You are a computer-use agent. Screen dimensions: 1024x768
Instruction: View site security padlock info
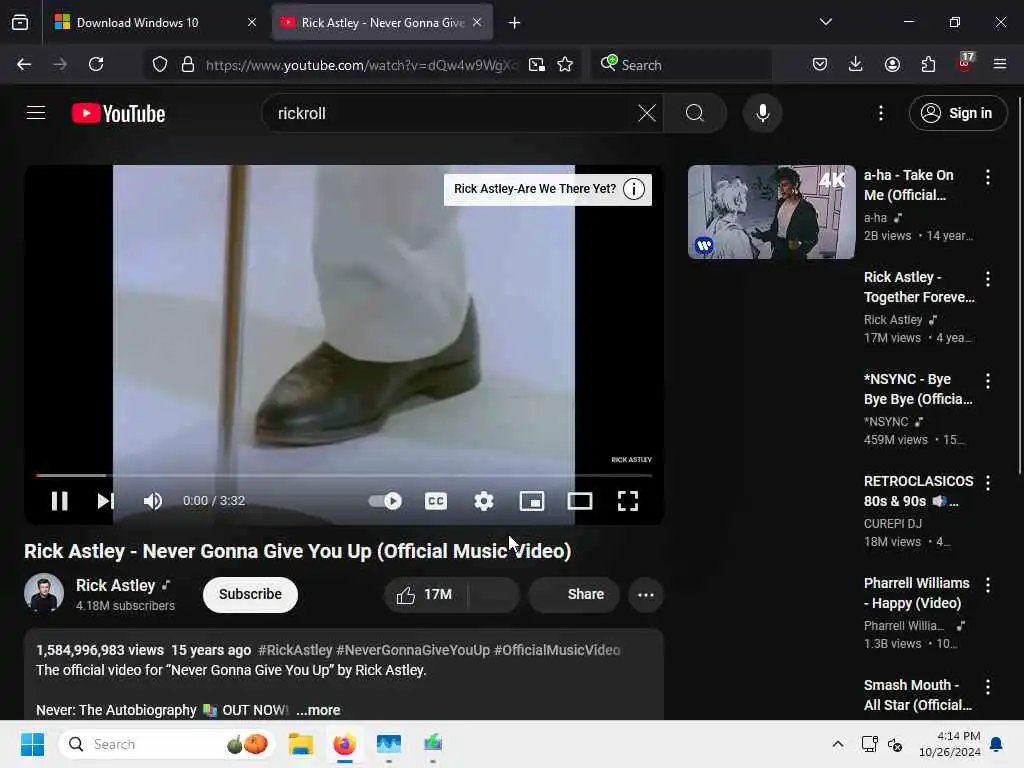point(188,64)
